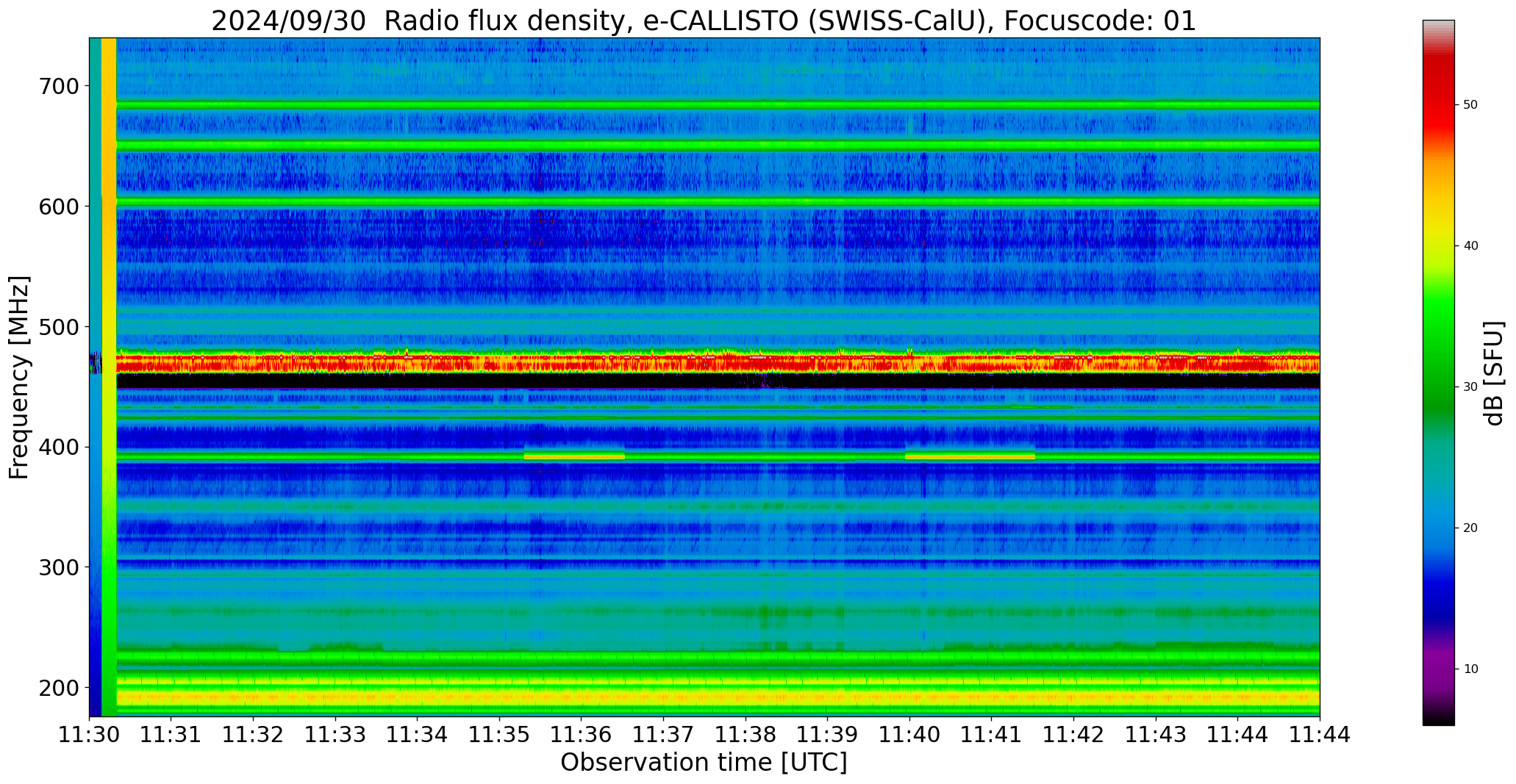Click the vertical yellow stripe at 11:30
1516x784 pixels.
pyautogui.click(x=109, y=377)
